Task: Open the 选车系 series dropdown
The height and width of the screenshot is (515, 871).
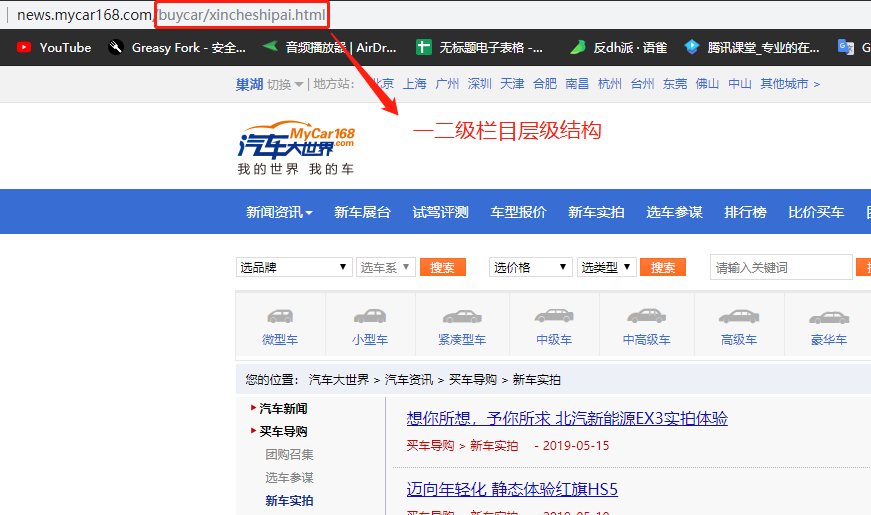Action: (x=386, y=267)
